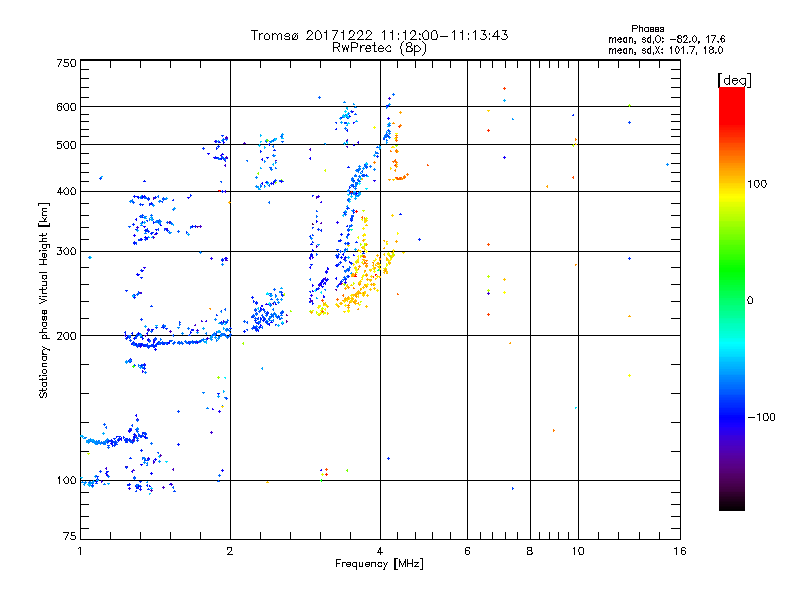This screenshot has width=800, height=600.
Task: Click the y-axis value '75'
Action: [x=70, y=536]
